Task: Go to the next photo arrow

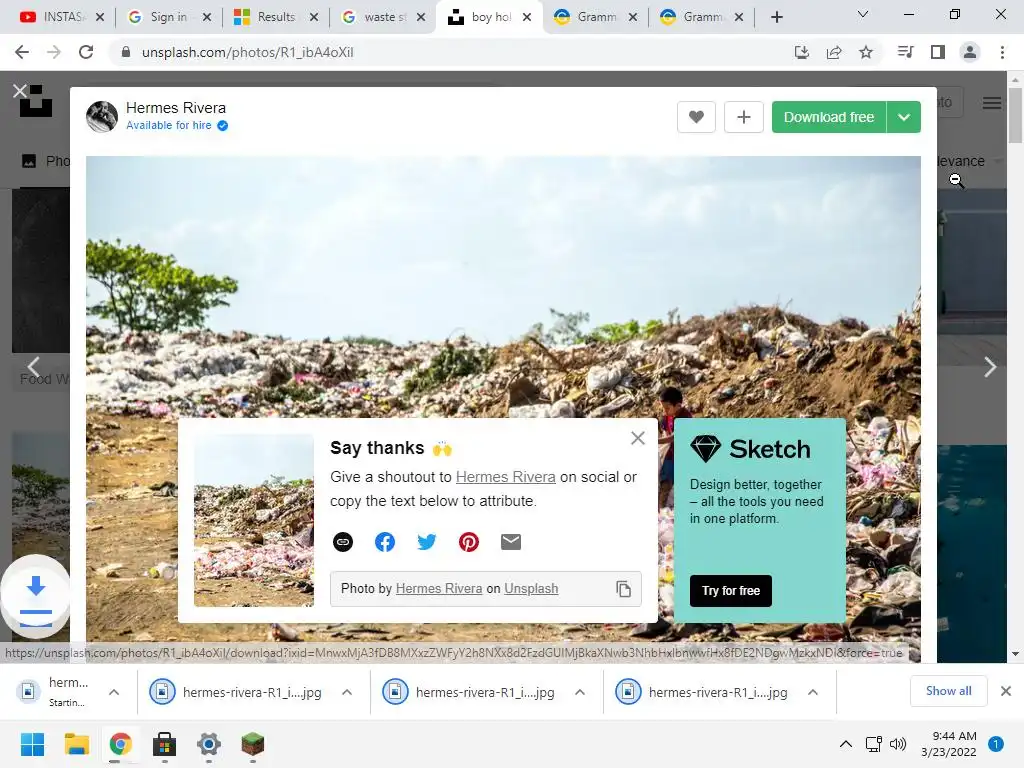Action: [990, 367]
